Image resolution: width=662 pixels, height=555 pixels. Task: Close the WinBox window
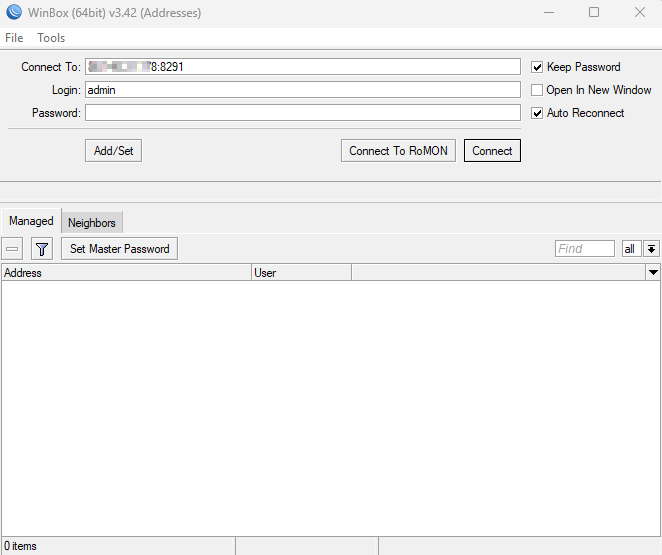[x=640, y=12]
